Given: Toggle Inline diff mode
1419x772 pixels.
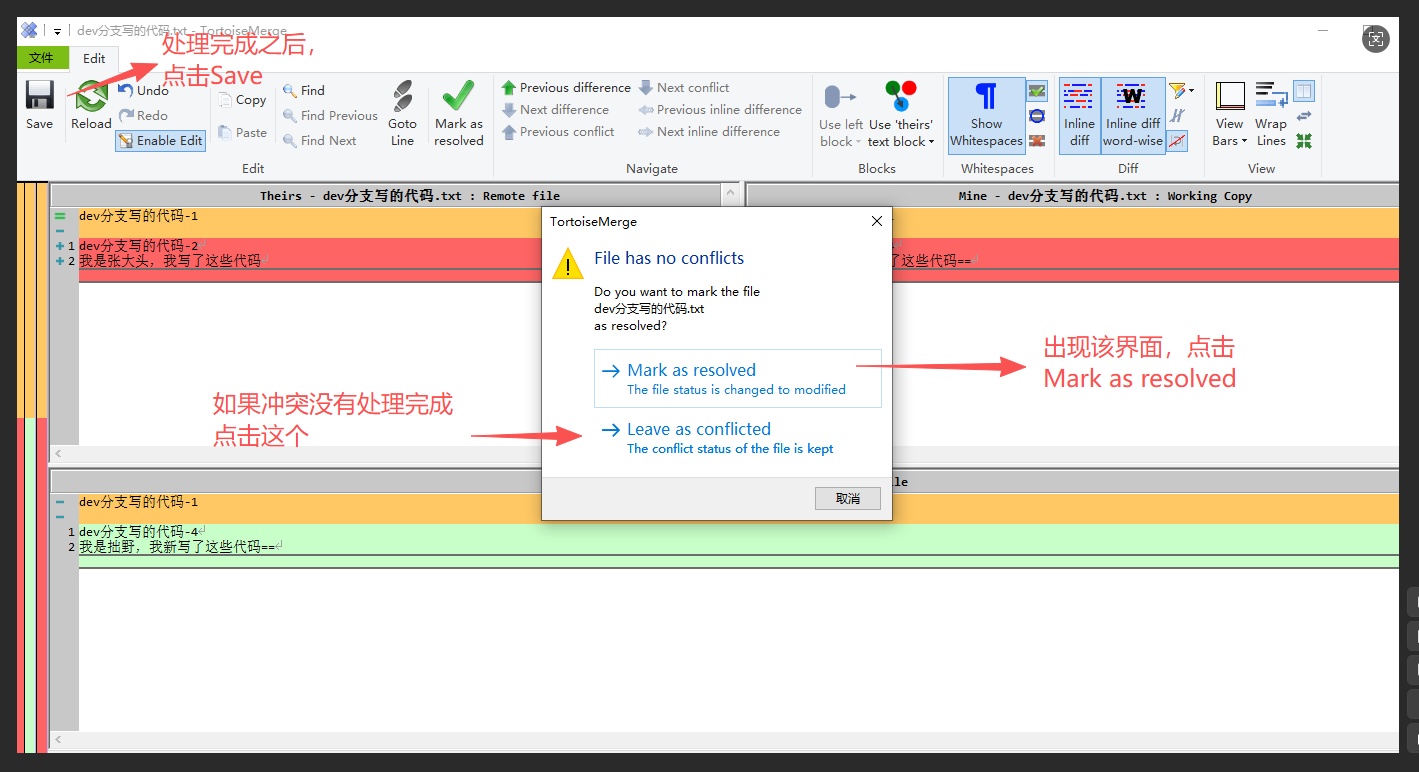Looking at the screenshot, I should coord(1079,115).
